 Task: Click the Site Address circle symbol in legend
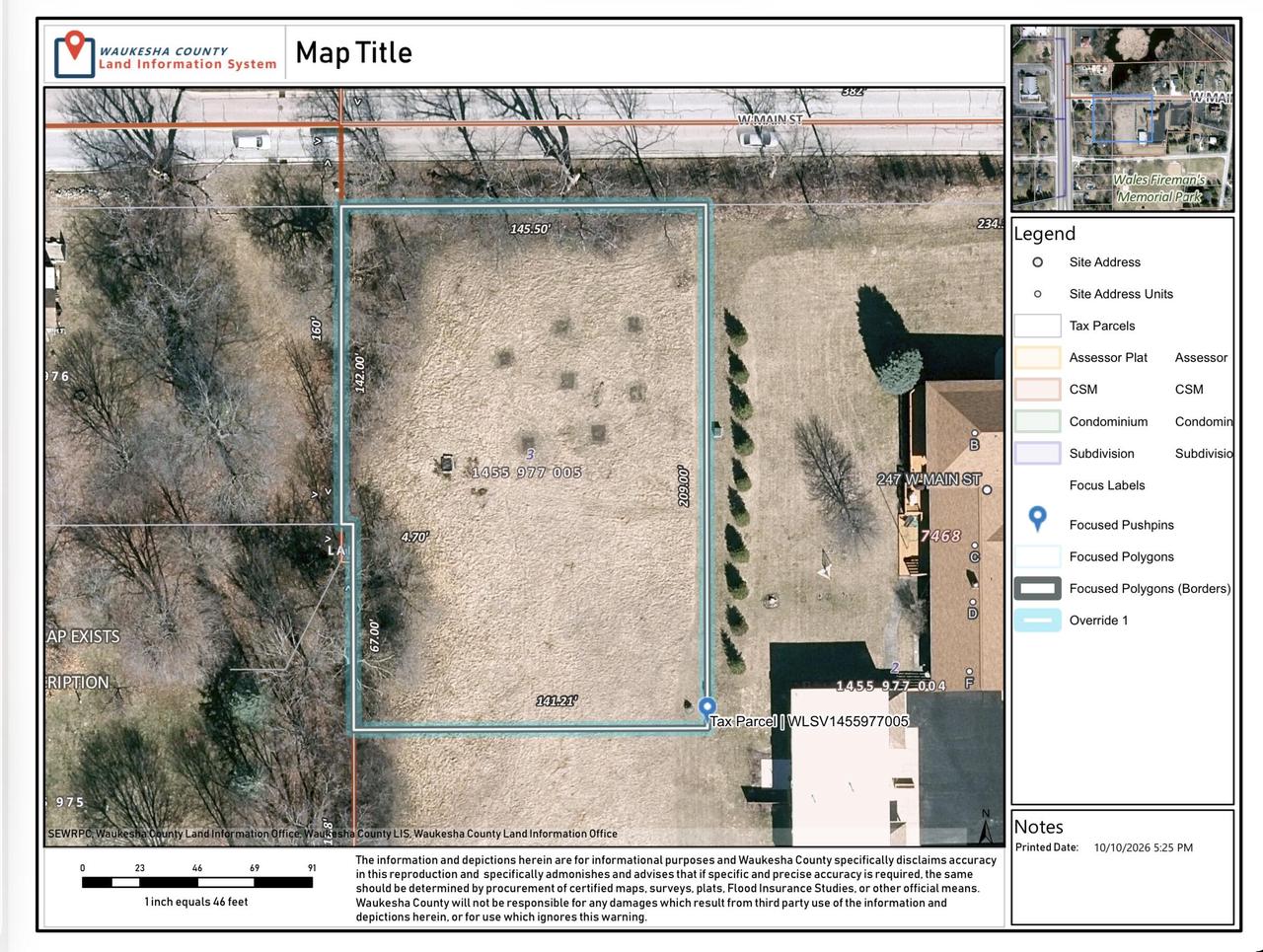pos(1037,262)
